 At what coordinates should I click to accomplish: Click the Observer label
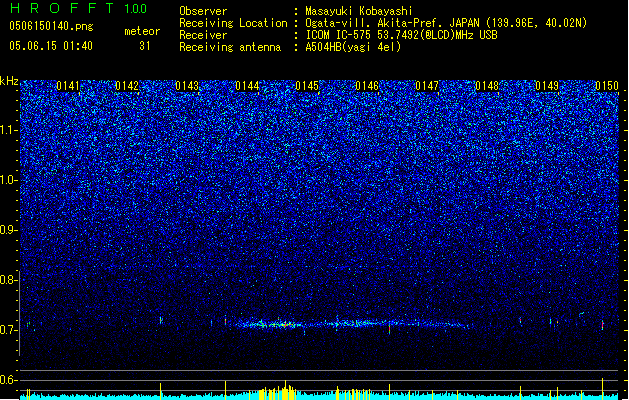(x=203, y=11)
